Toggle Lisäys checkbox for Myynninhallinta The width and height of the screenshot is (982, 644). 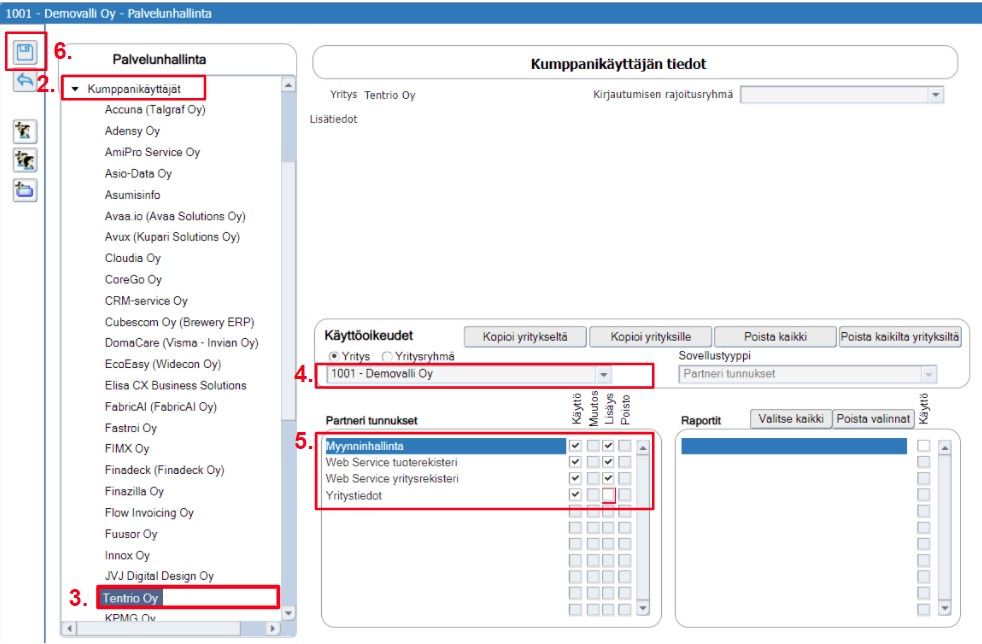[x=608, y=445]
